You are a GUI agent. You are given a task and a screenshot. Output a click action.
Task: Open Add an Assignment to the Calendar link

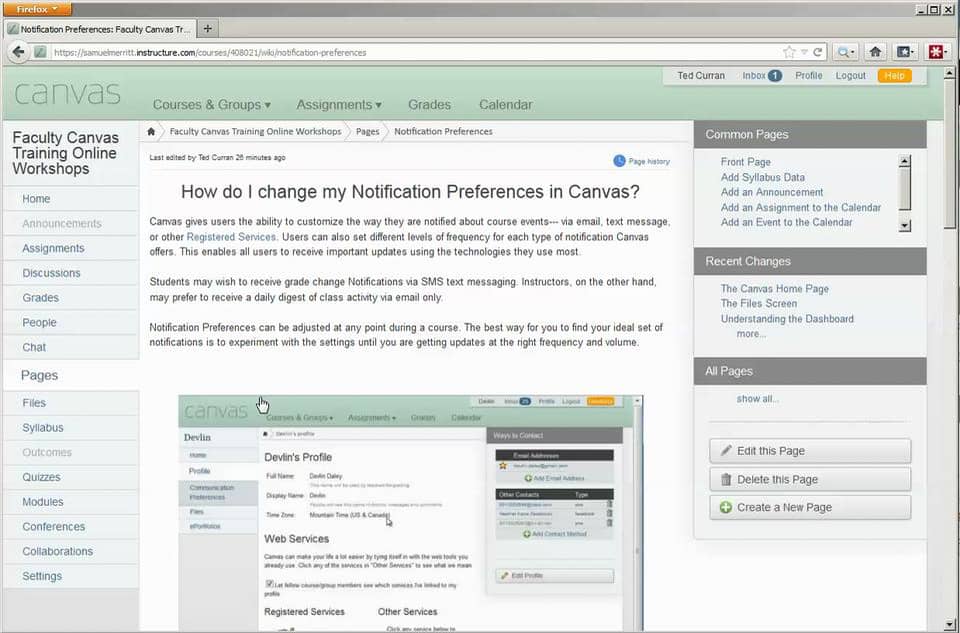pyautogui.click(x=800, y=208)
